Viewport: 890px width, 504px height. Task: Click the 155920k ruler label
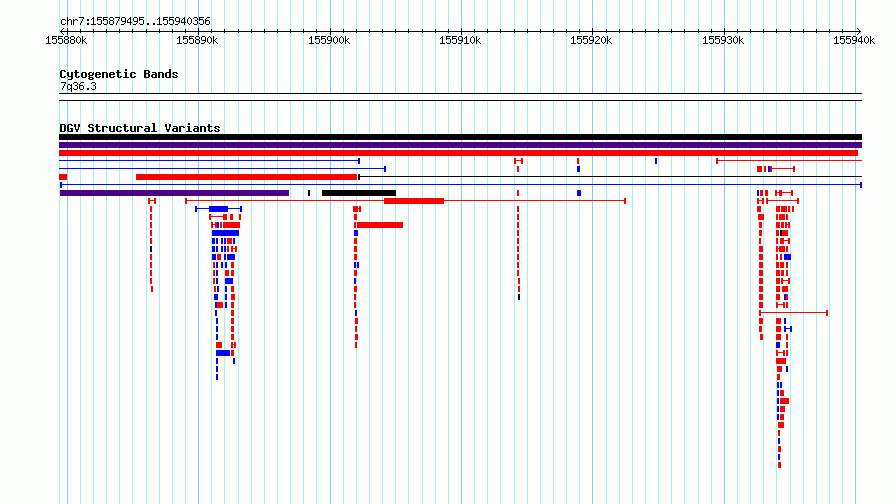point(591,40)
